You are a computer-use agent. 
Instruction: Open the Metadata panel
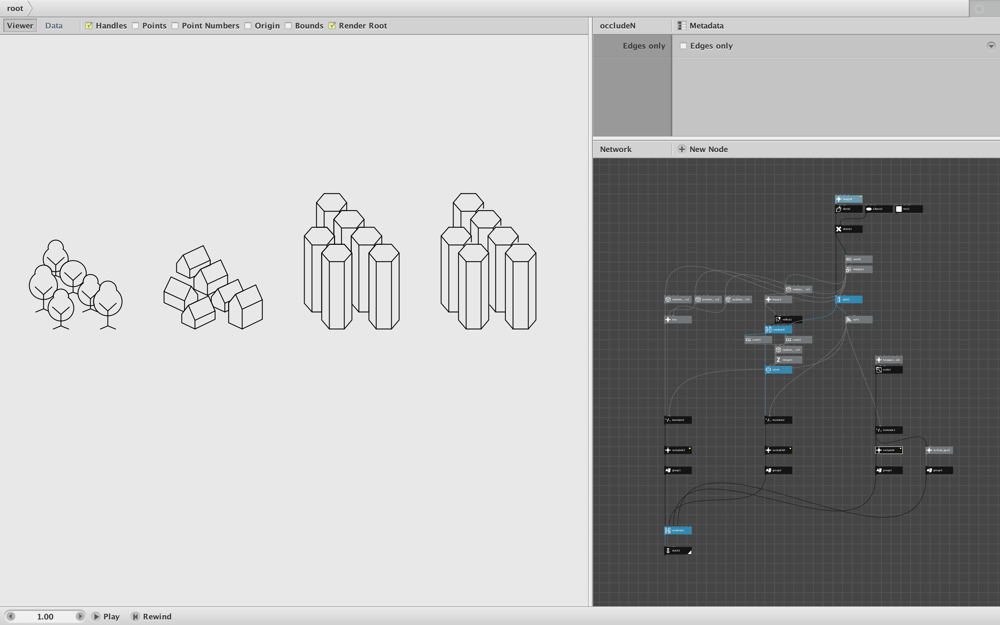[700, 26]
